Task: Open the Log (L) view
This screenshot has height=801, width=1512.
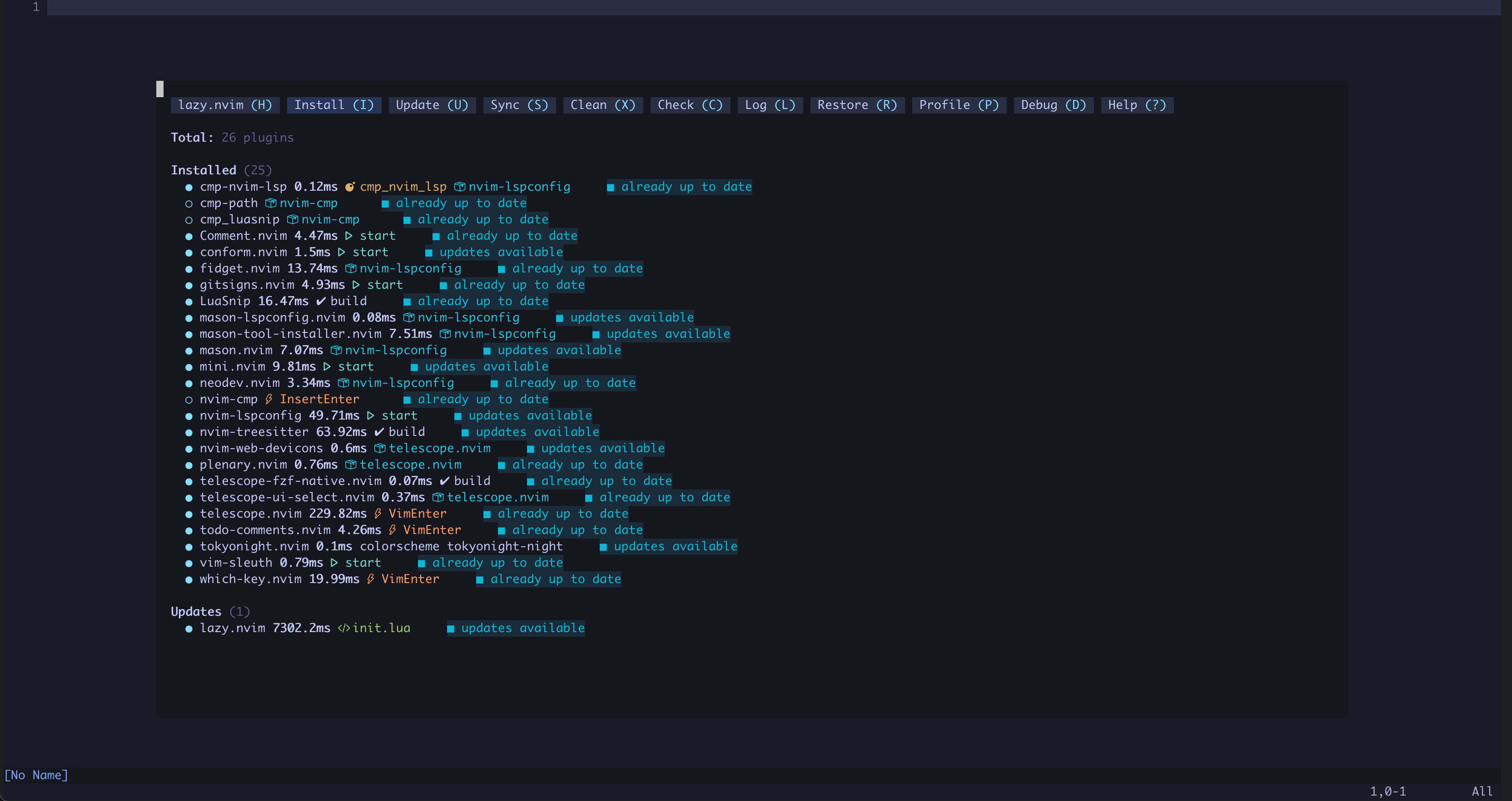Action: tap(770, 105)
